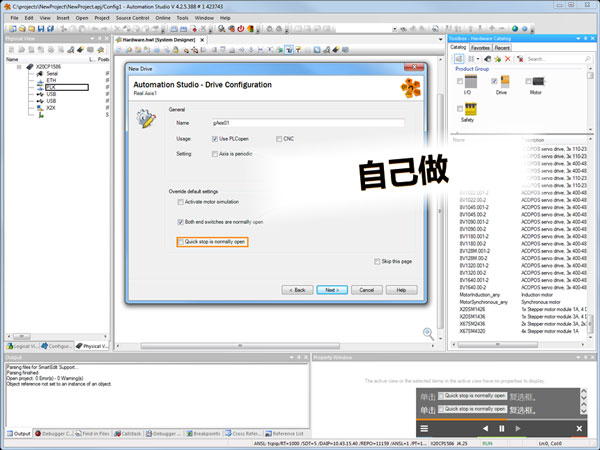Screen dimensions: 600x450
Task: Open the view mode dropdown arrow in the catalog toolbar
Action: click(x=478, y=59)
